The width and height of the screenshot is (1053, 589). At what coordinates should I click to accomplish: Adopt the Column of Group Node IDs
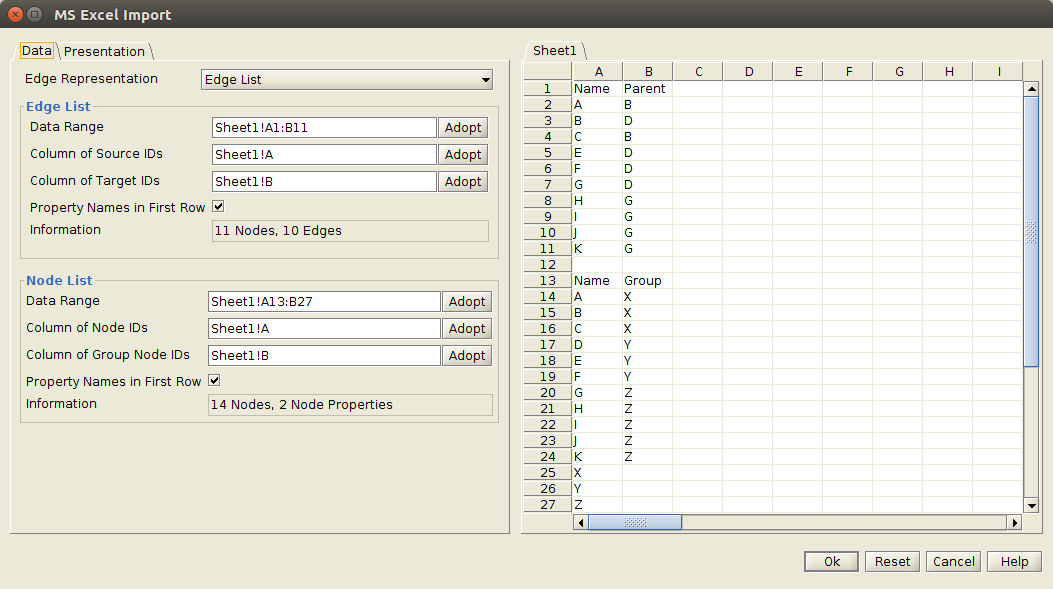coord(467,355)
